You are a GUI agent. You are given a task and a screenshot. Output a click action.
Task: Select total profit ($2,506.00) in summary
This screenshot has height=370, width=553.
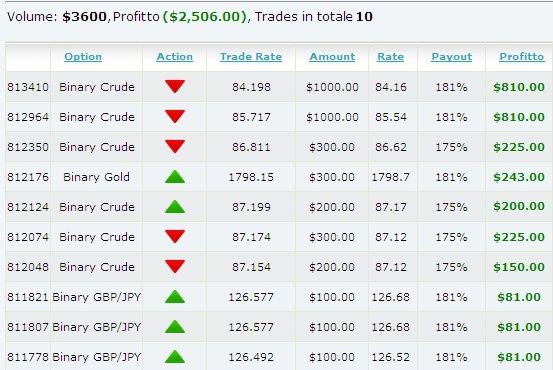point(205,17)
